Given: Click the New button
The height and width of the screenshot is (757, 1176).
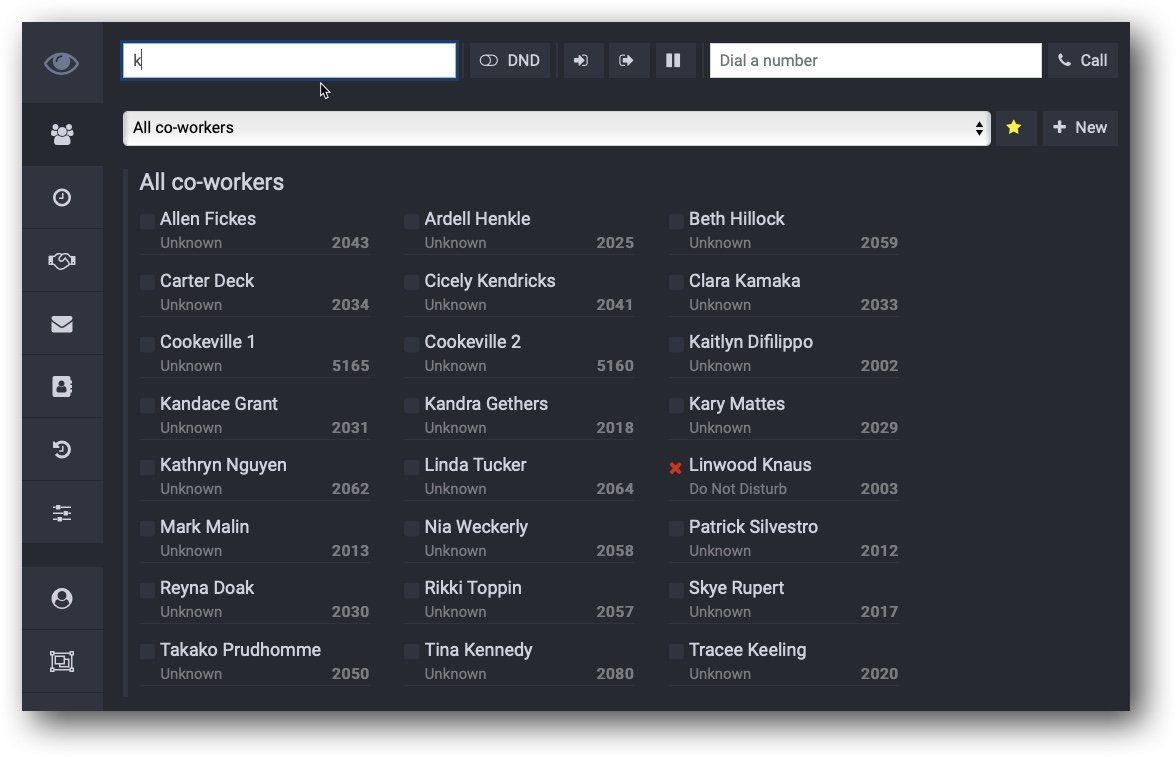Looking at the screenshot, I should 1080,128.
